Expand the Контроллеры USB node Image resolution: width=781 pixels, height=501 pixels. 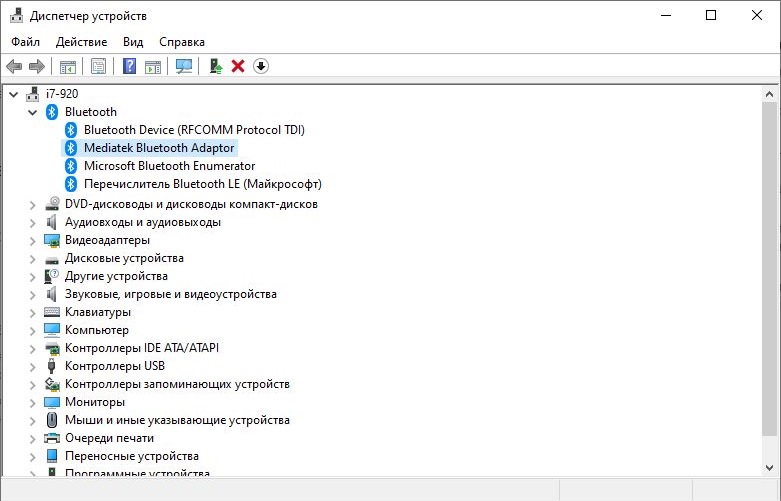[x=32, y=367]
